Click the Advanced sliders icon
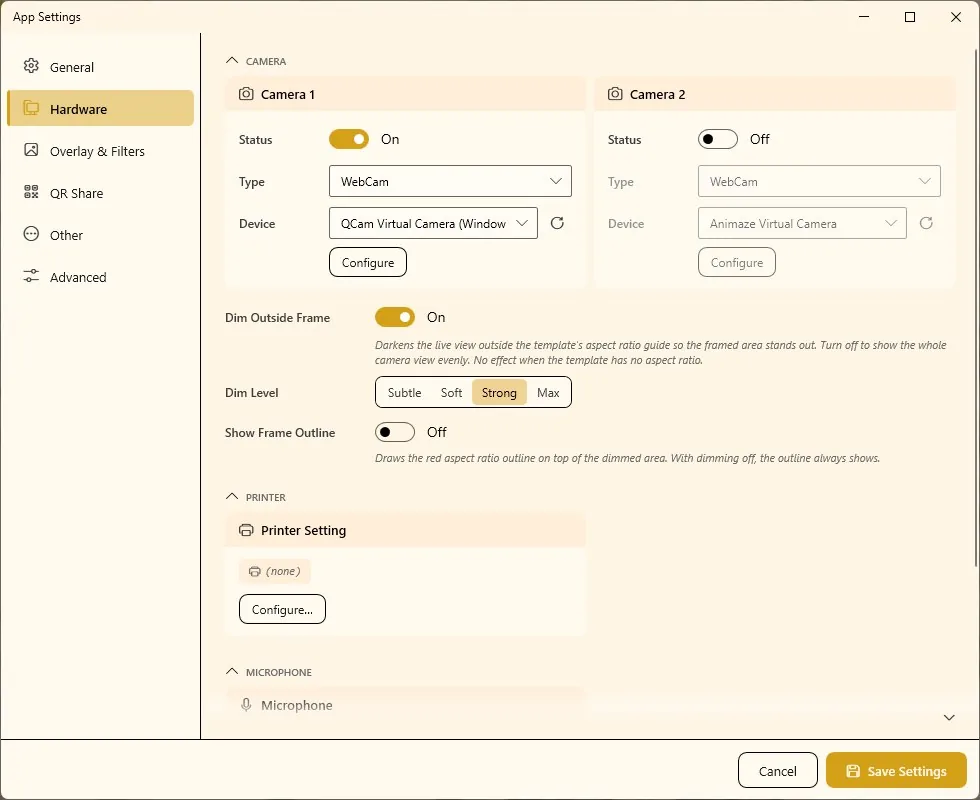The width and height of the screenshot is (980, 800). coord(31,276)
